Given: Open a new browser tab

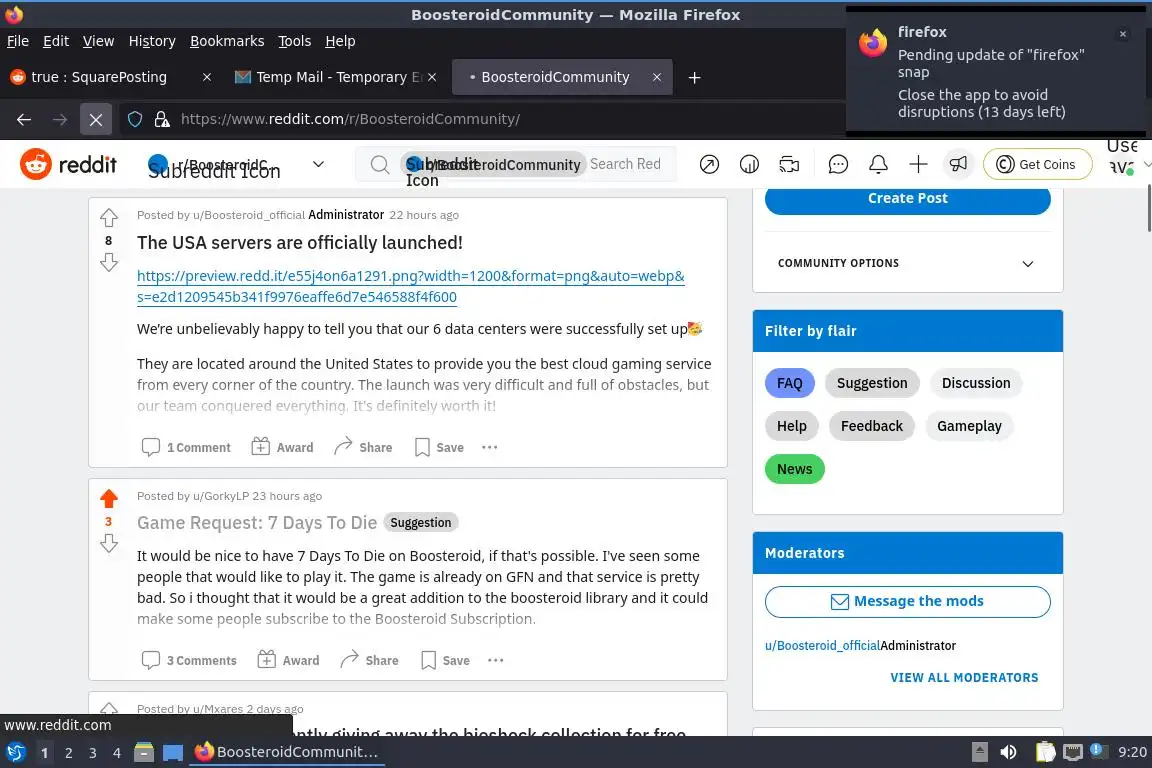Looking at the screenshot, I should (x=694, y=77).
